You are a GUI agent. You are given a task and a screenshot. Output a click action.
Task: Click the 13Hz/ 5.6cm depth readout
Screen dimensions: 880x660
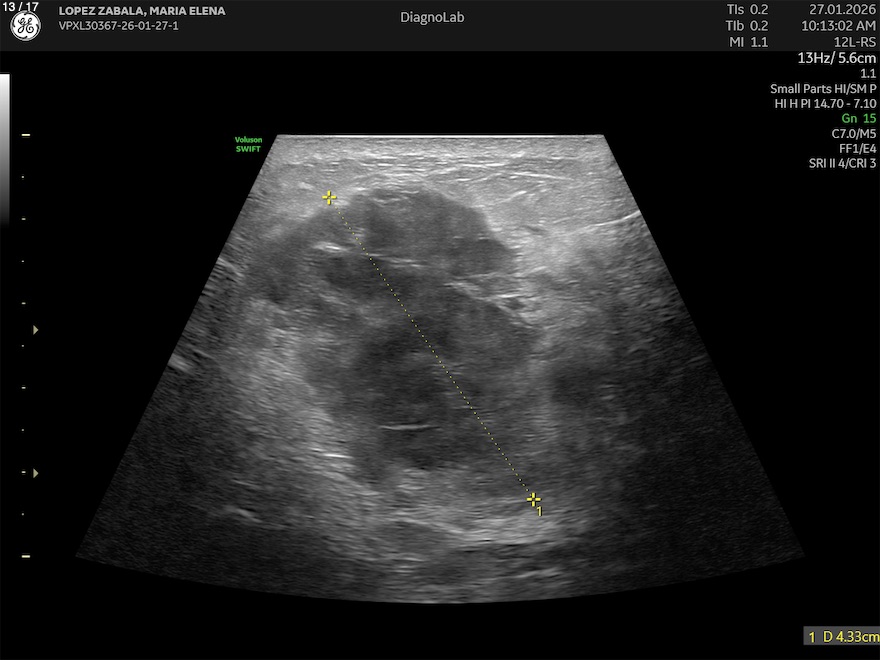coord(836,57)
